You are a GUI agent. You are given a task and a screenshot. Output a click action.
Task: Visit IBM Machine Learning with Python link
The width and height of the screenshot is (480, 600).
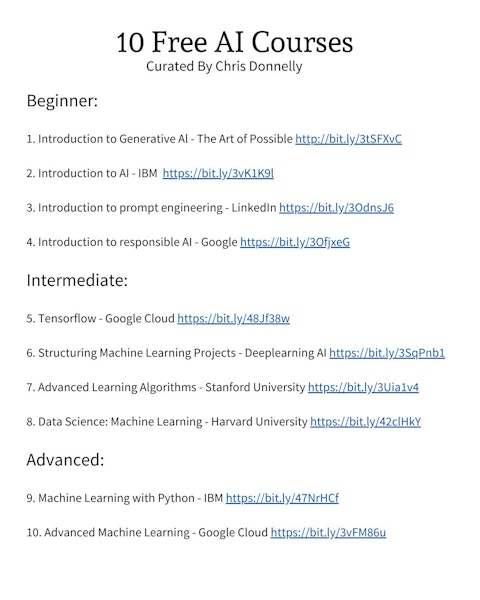click(282, 498)
